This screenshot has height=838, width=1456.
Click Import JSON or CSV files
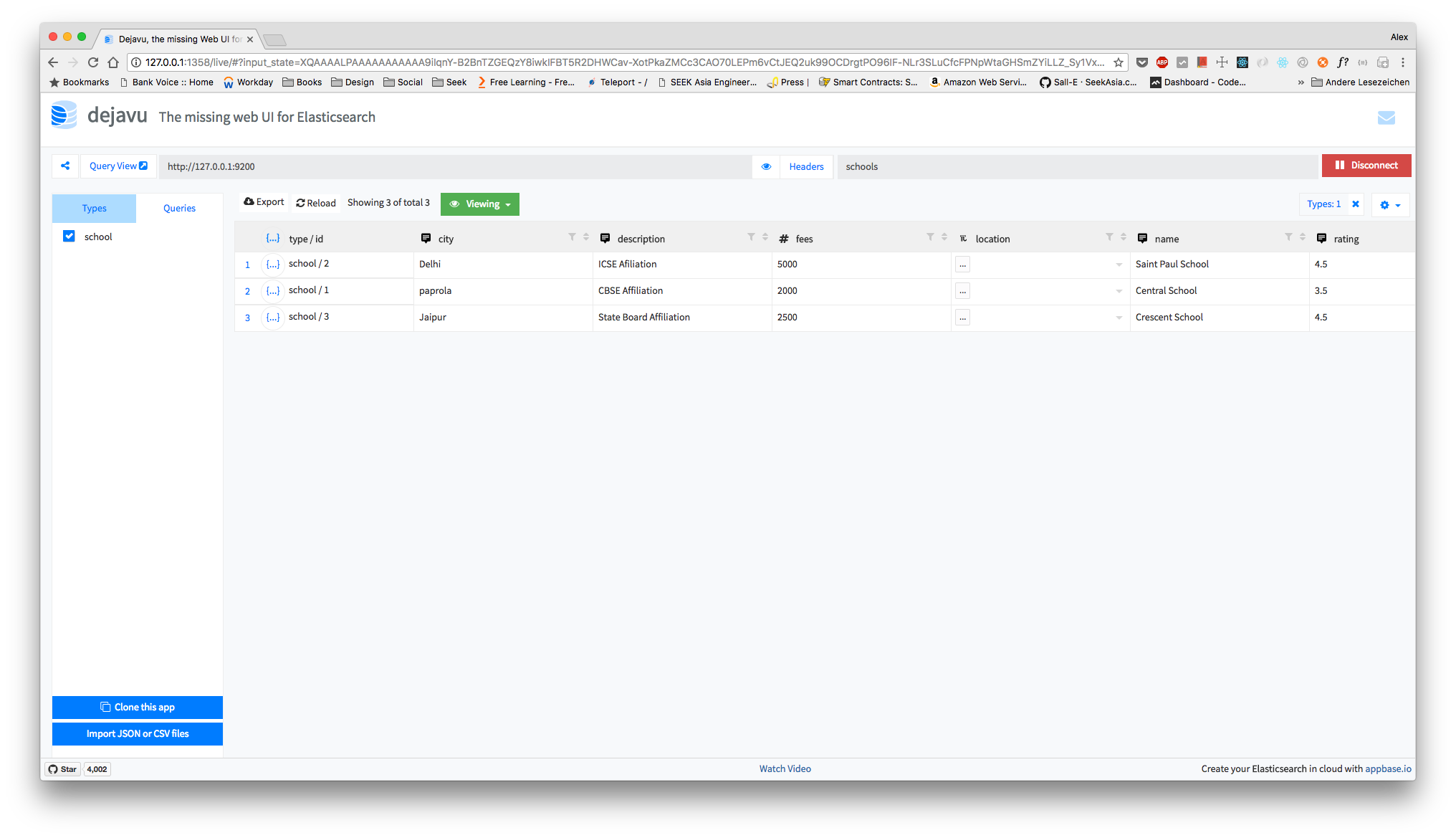coord(138,734)
